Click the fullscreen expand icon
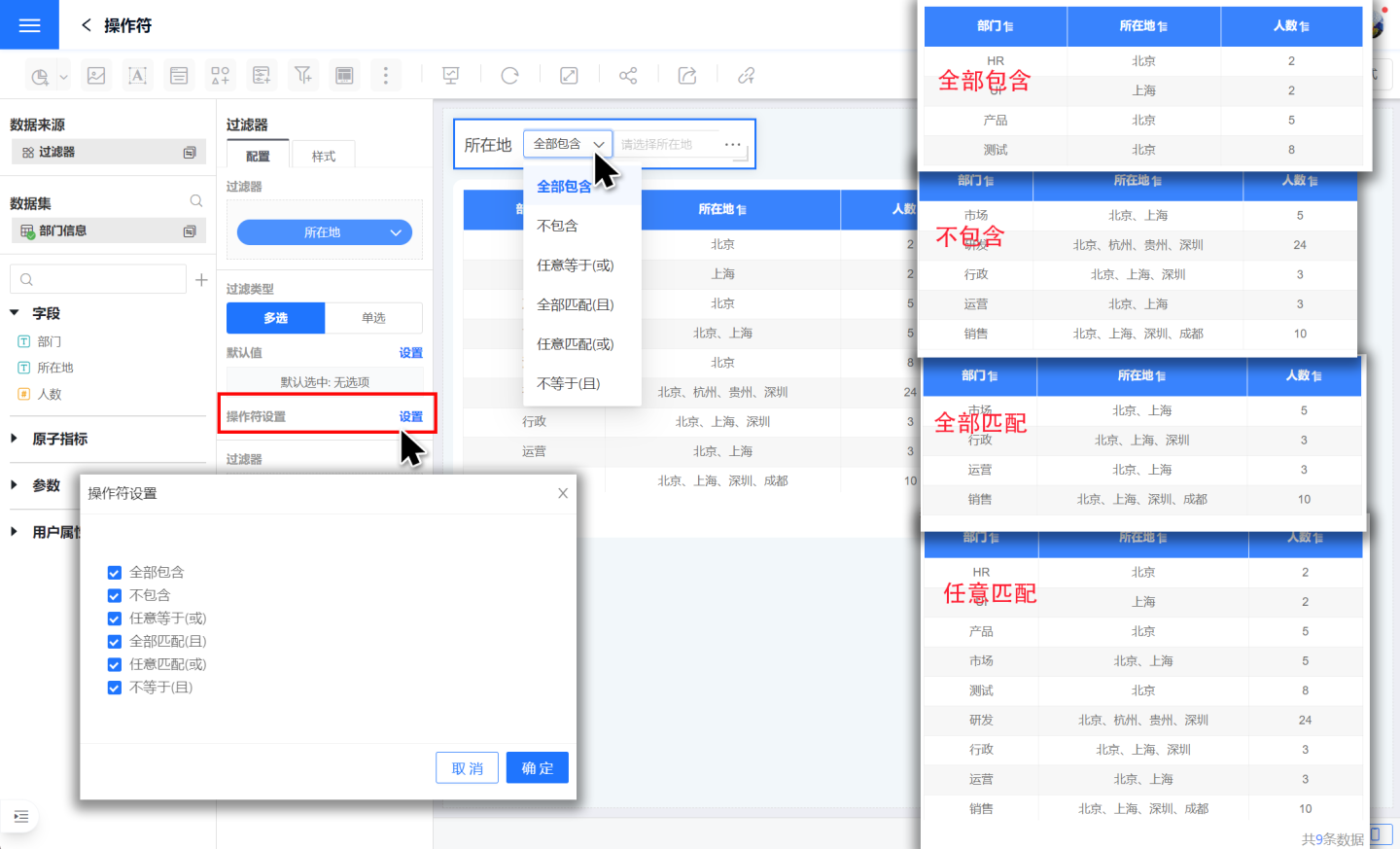 click(x=569, y=76)
